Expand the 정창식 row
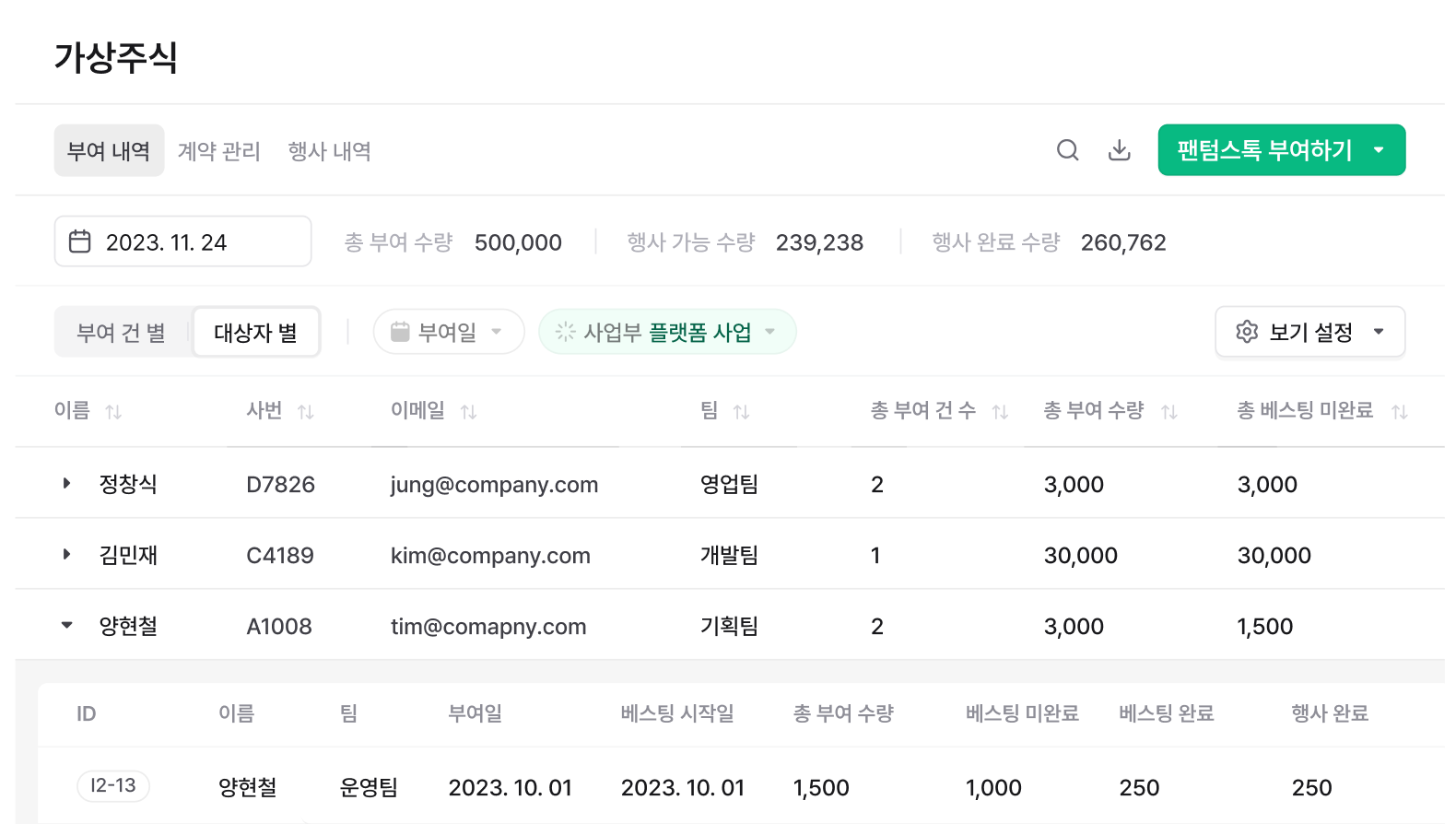 66,483
